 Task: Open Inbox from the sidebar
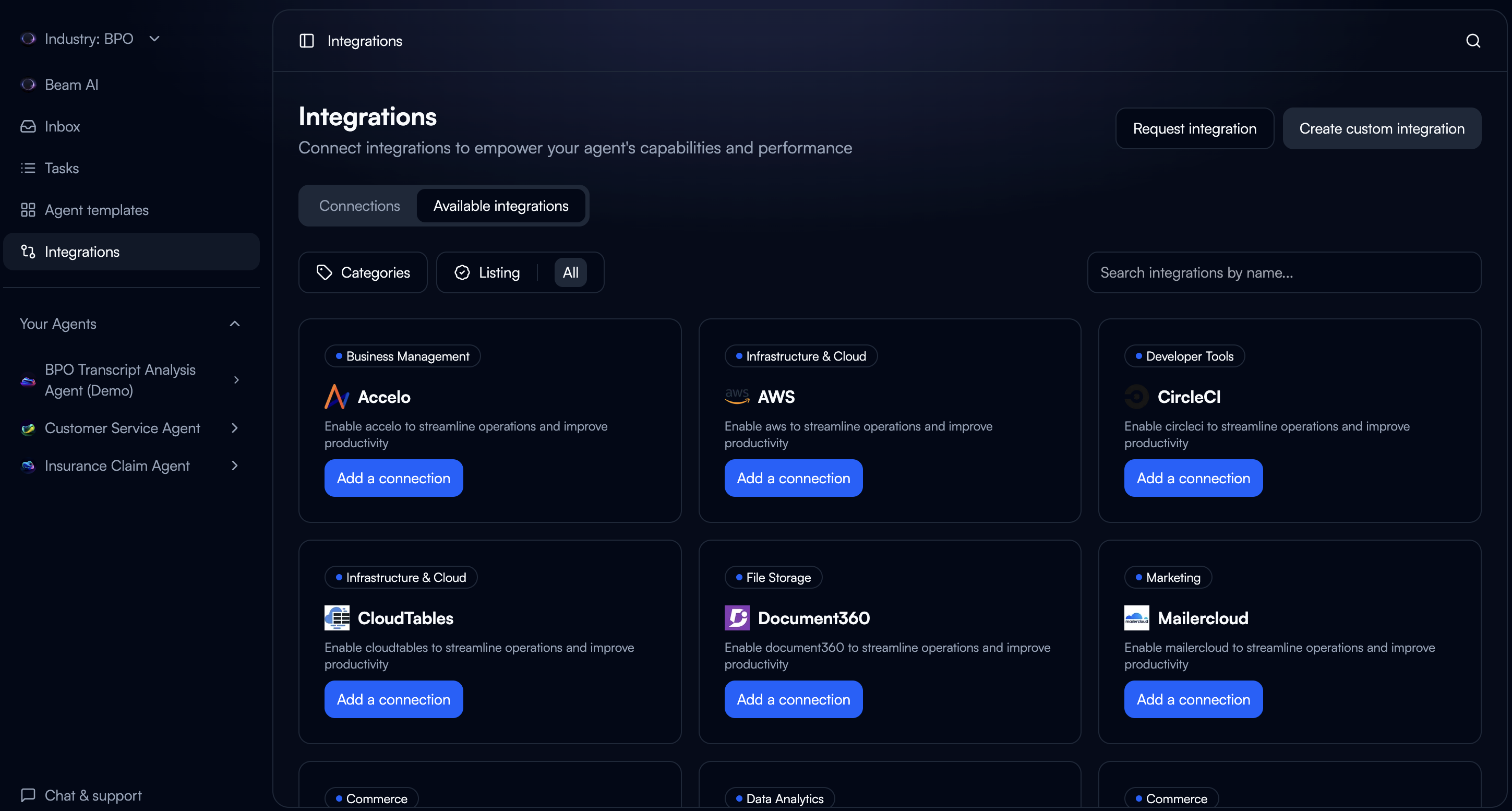(x=62, y=126)
